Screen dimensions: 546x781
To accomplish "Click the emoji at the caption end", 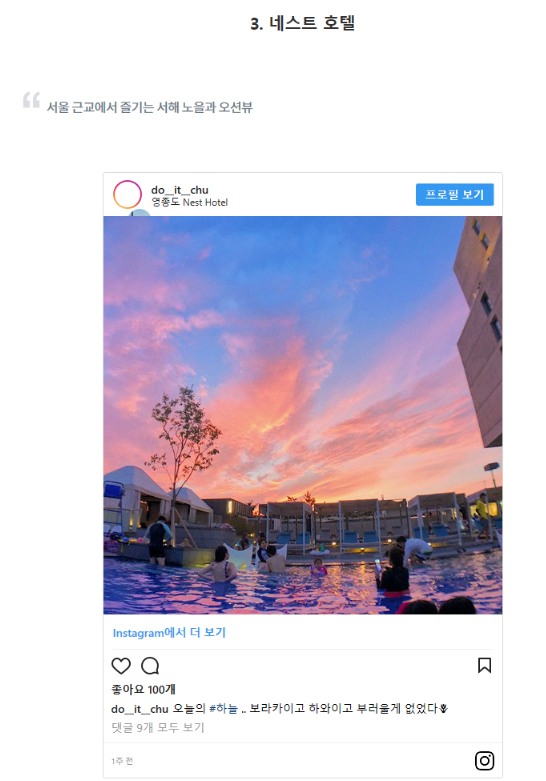I will pos(443,708).
